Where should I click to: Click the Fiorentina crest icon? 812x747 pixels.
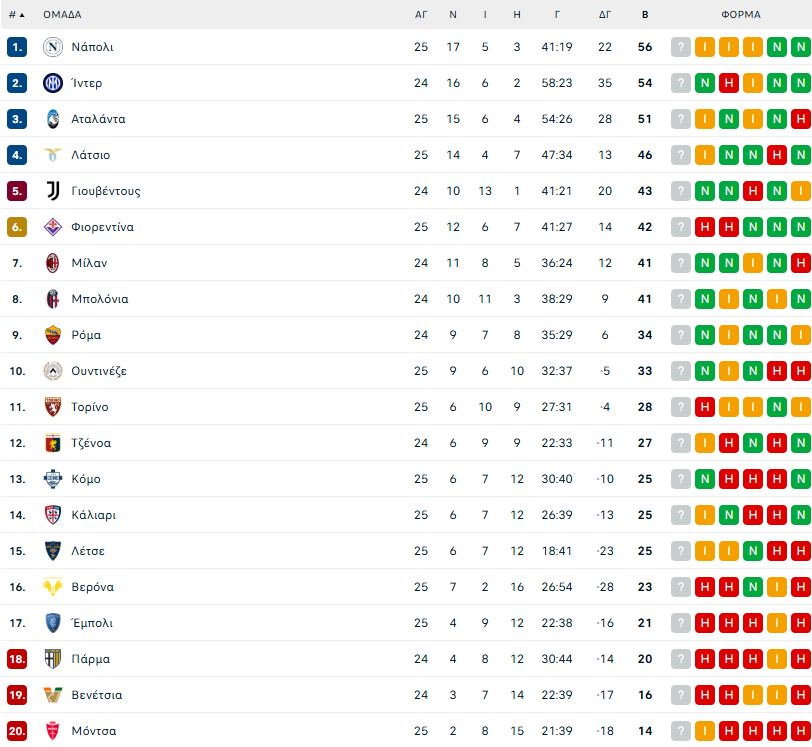tap(53, 227)
